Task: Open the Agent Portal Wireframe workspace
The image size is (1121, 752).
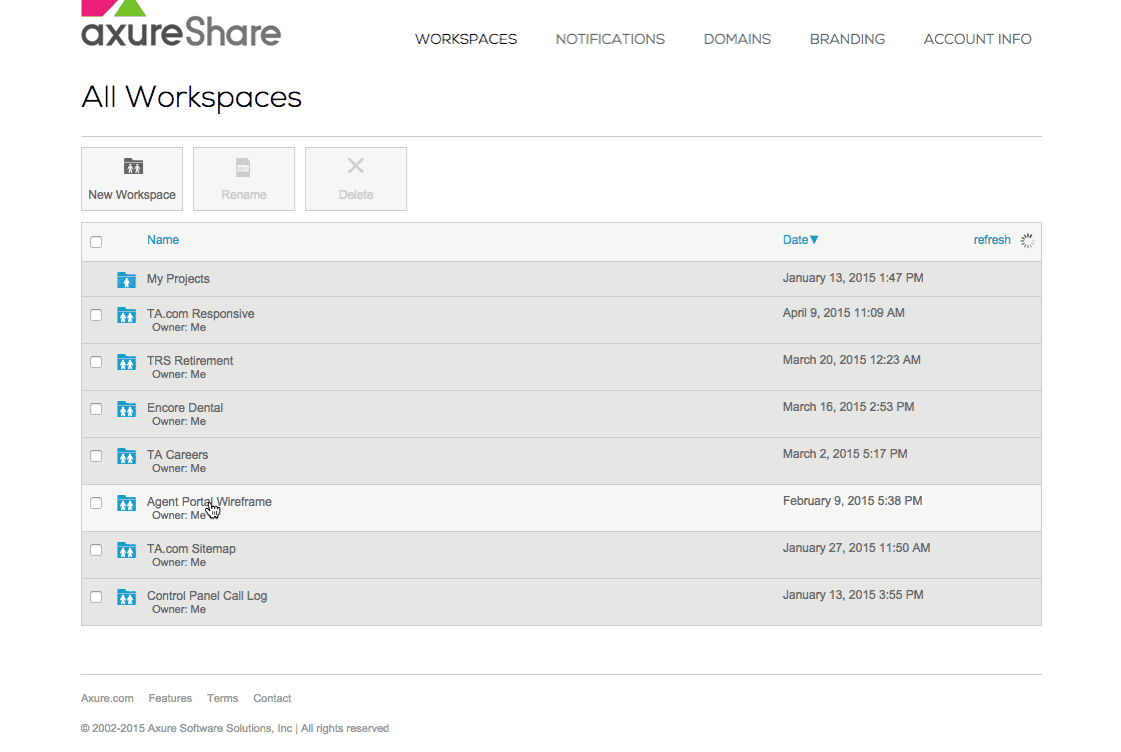Action: pyautogui.click(x=209, y=501)
